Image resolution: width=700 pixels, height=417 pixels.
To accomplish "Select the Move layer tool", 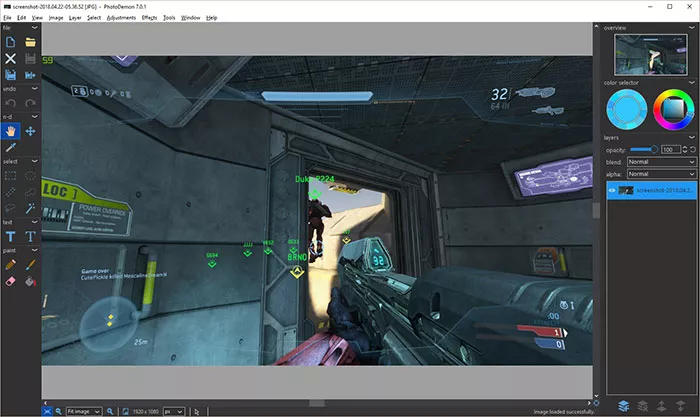I will pos(30,131).
